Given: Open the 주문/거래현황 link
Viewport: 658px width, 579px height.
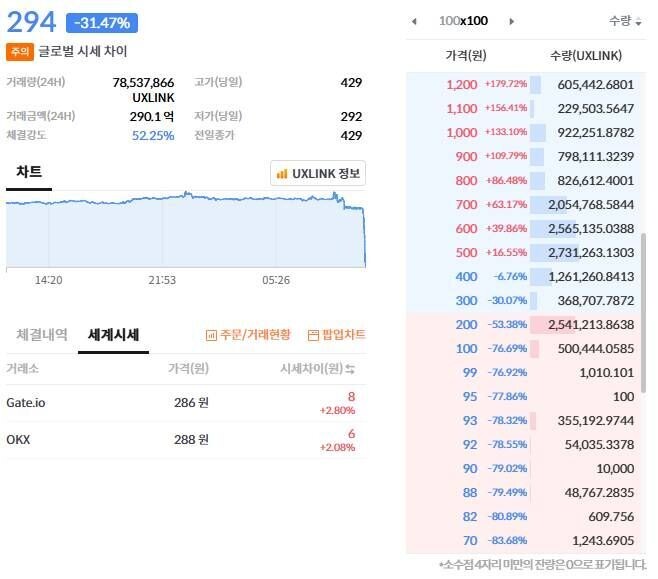Looking at the screenshot, I should (x=248, y=335).
